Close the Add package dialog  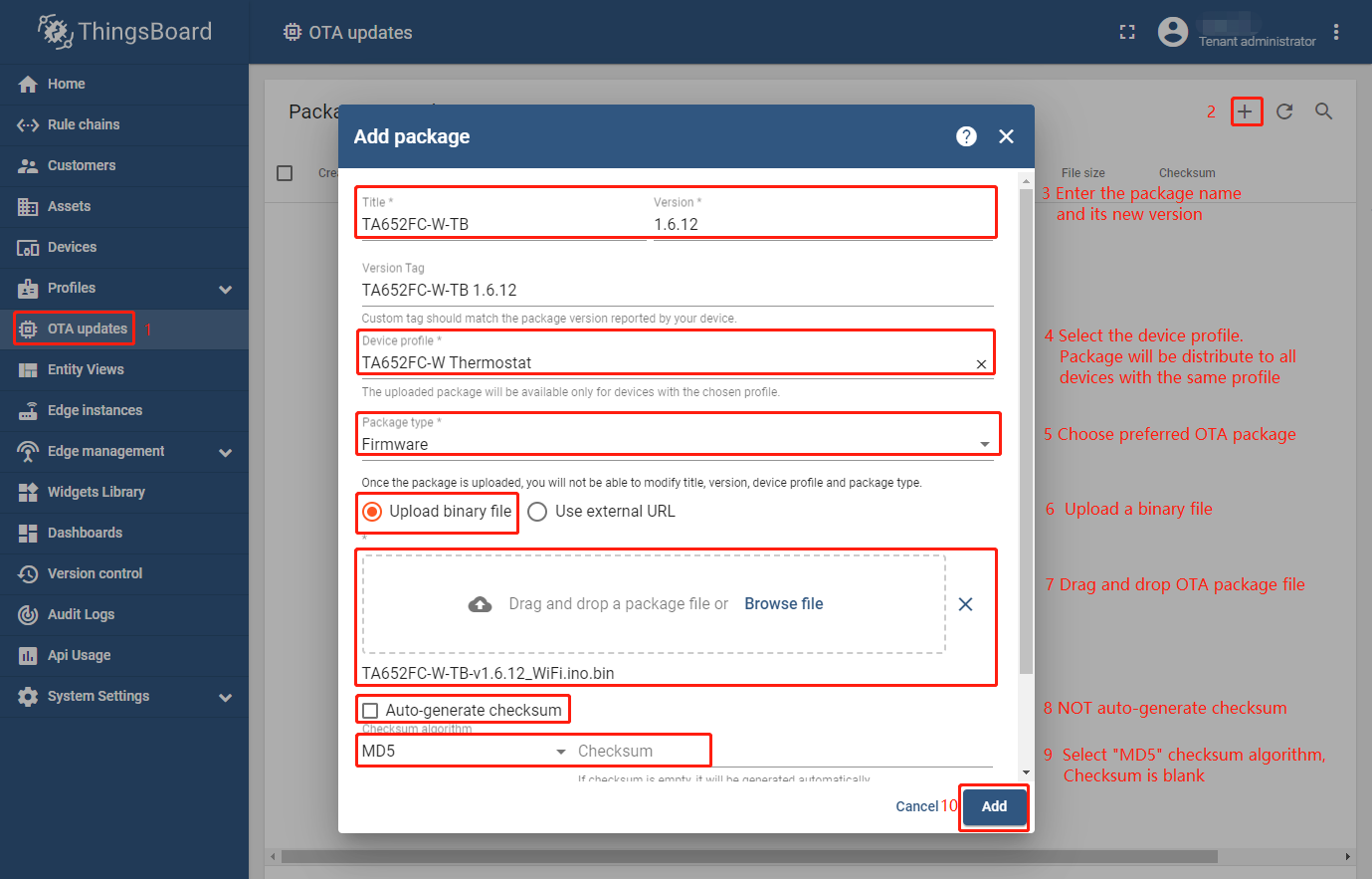1006,136
